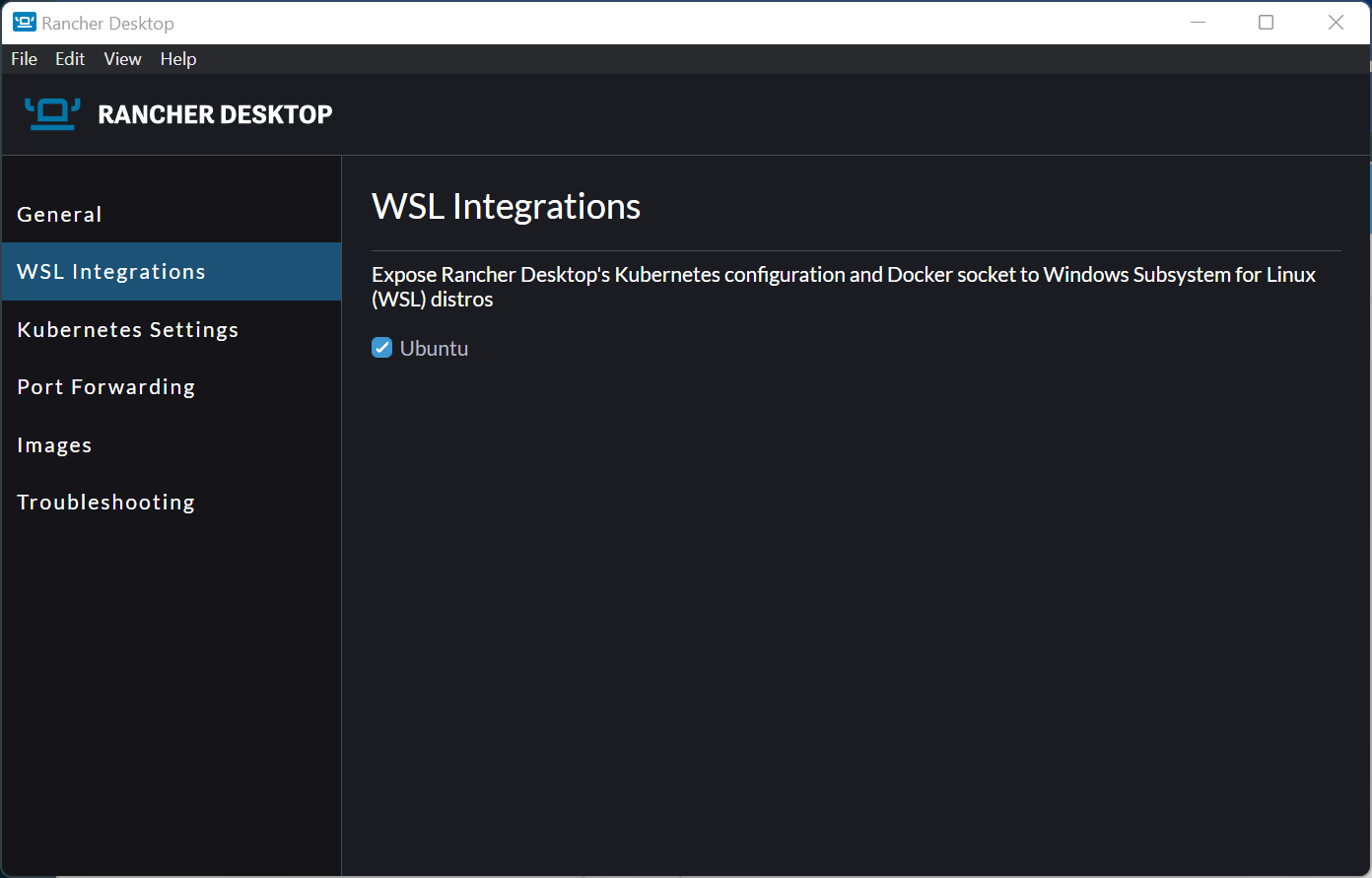The image size is (1372, 878).
Task: Open the View menu
Action: [x=123, y=59]
